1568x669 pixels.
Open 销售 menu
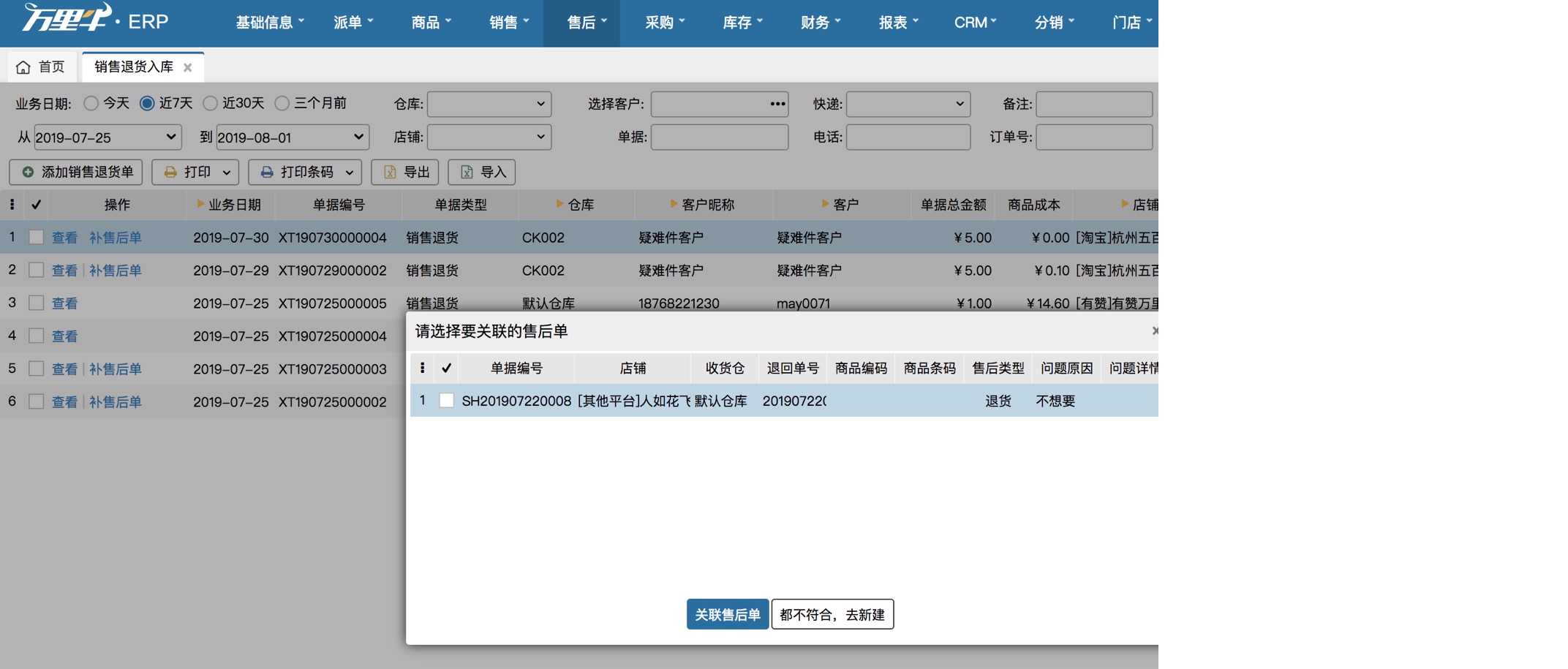point(509,23)
